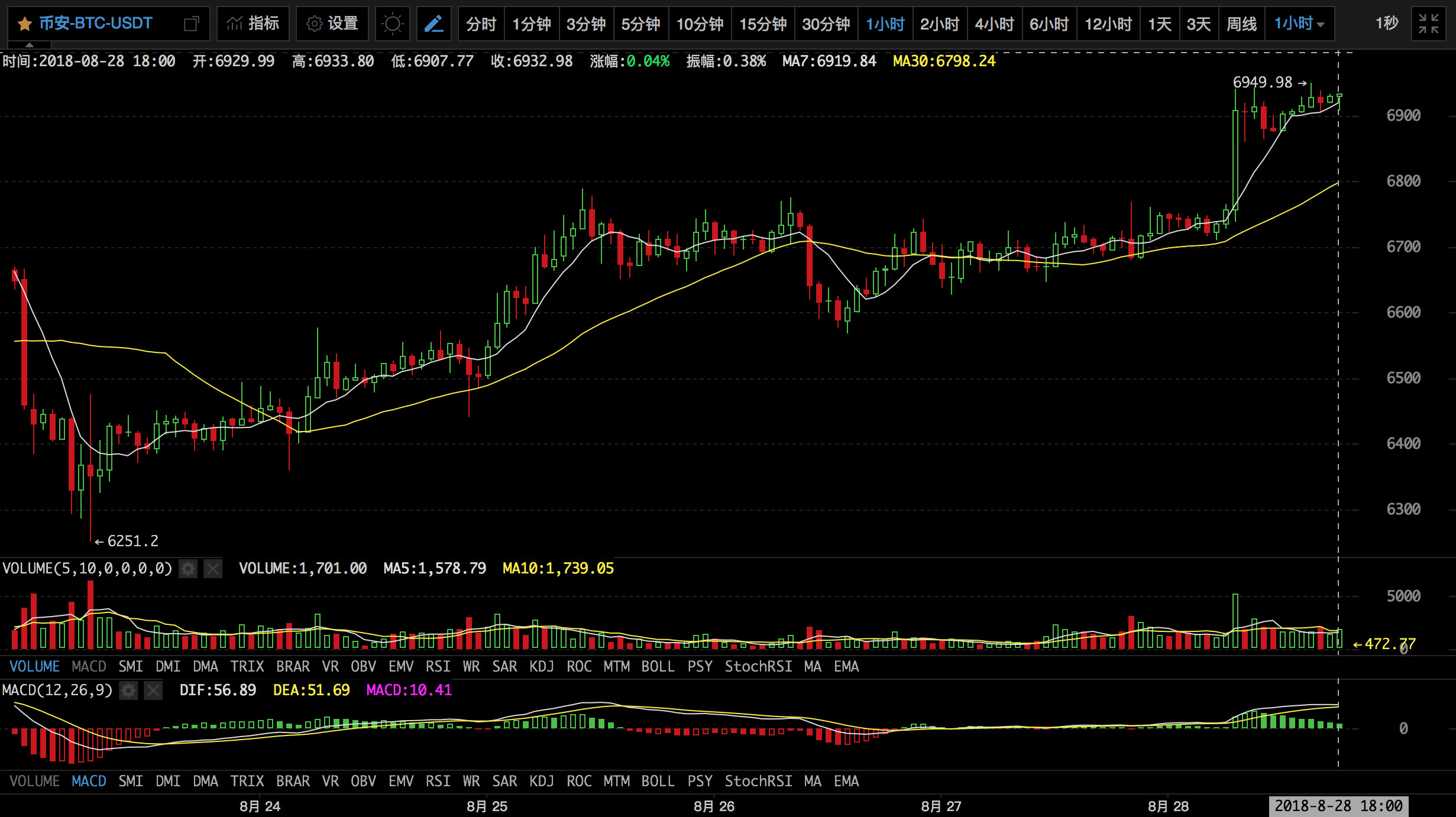Select the 2小时 timeframe
Screen dimensions: 1456x817
coord(940,24)
